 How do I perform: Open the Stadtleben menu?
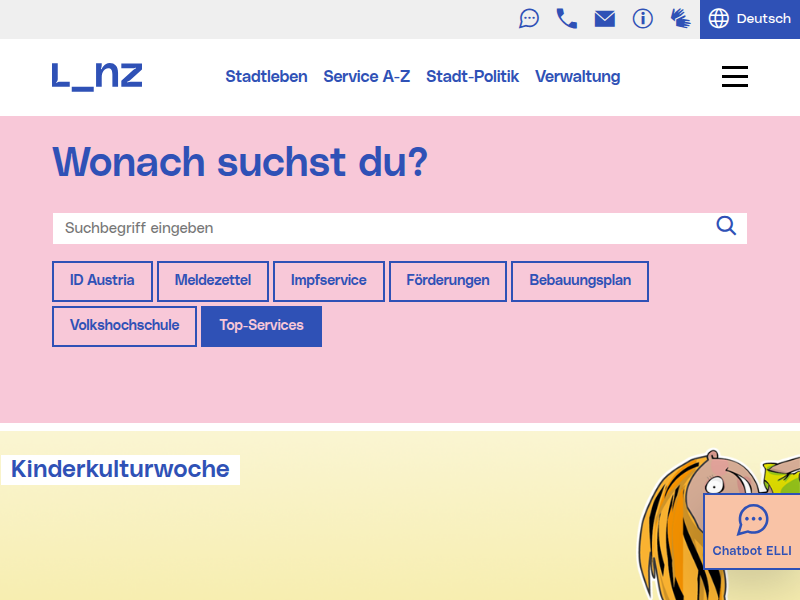(266, 77)
